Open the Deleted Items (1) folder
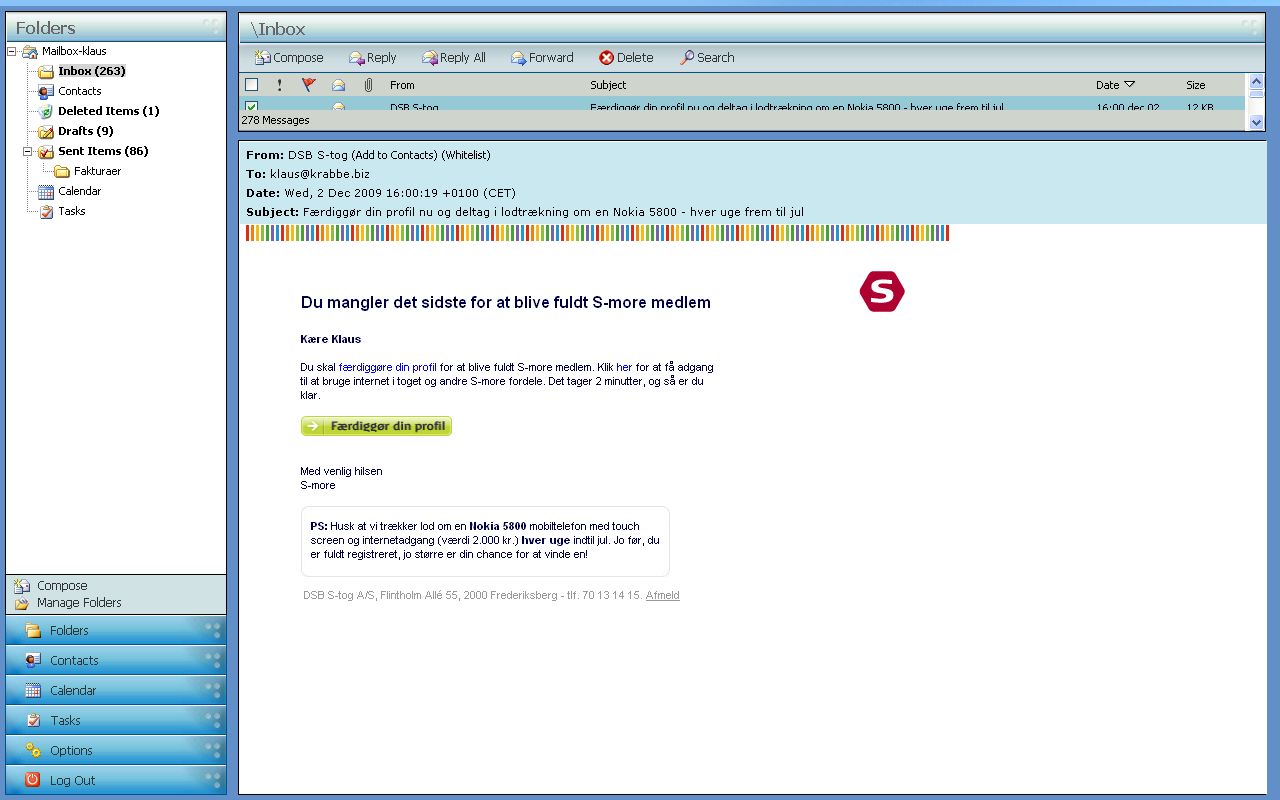 (x=108, y=111)
